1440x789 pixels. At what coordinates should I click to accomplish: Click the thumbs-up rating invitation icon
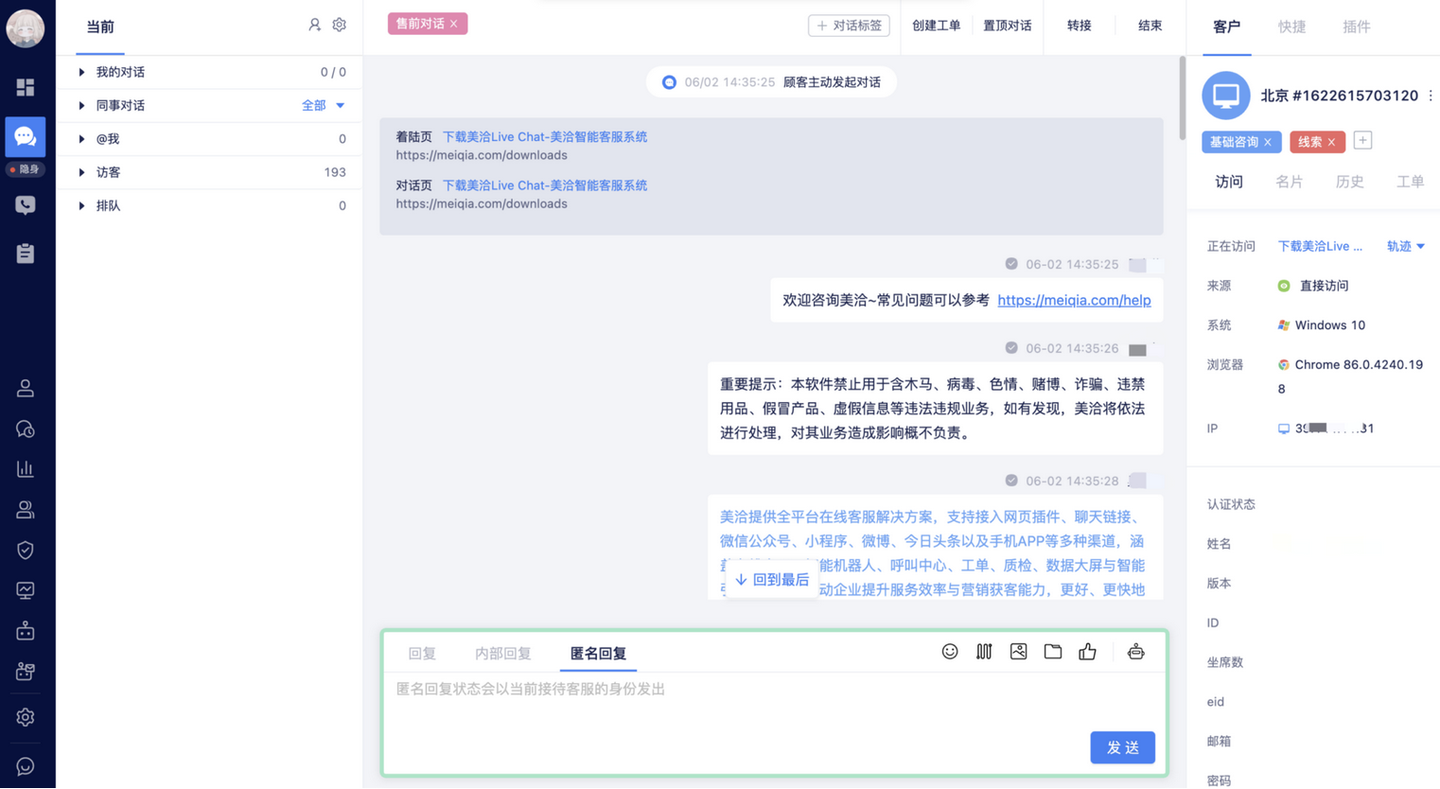point(1088,652)
